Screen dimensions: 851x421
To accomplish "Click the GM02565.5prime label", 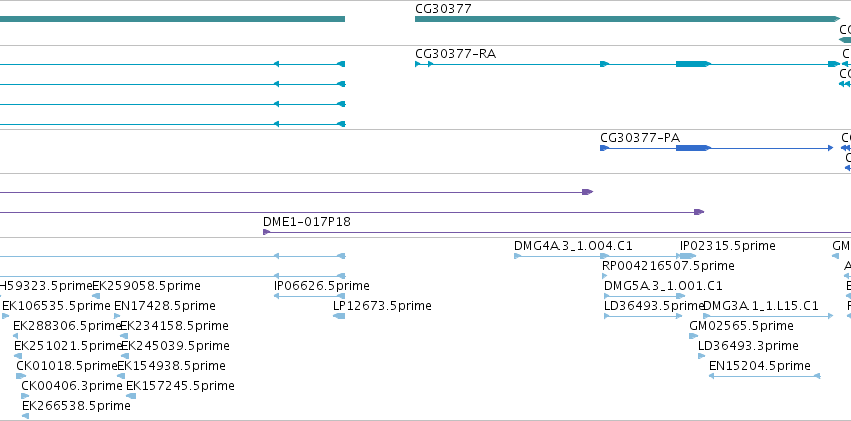I will 741,326.
